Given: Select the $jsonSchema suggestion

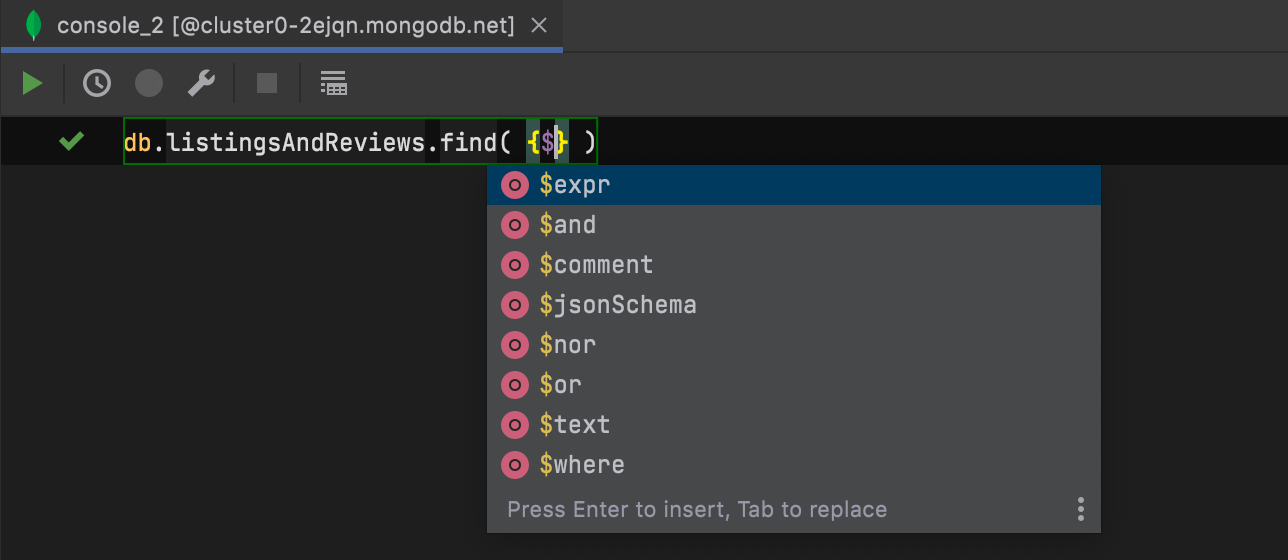Looking at the screenshot, I should (617, 305).
